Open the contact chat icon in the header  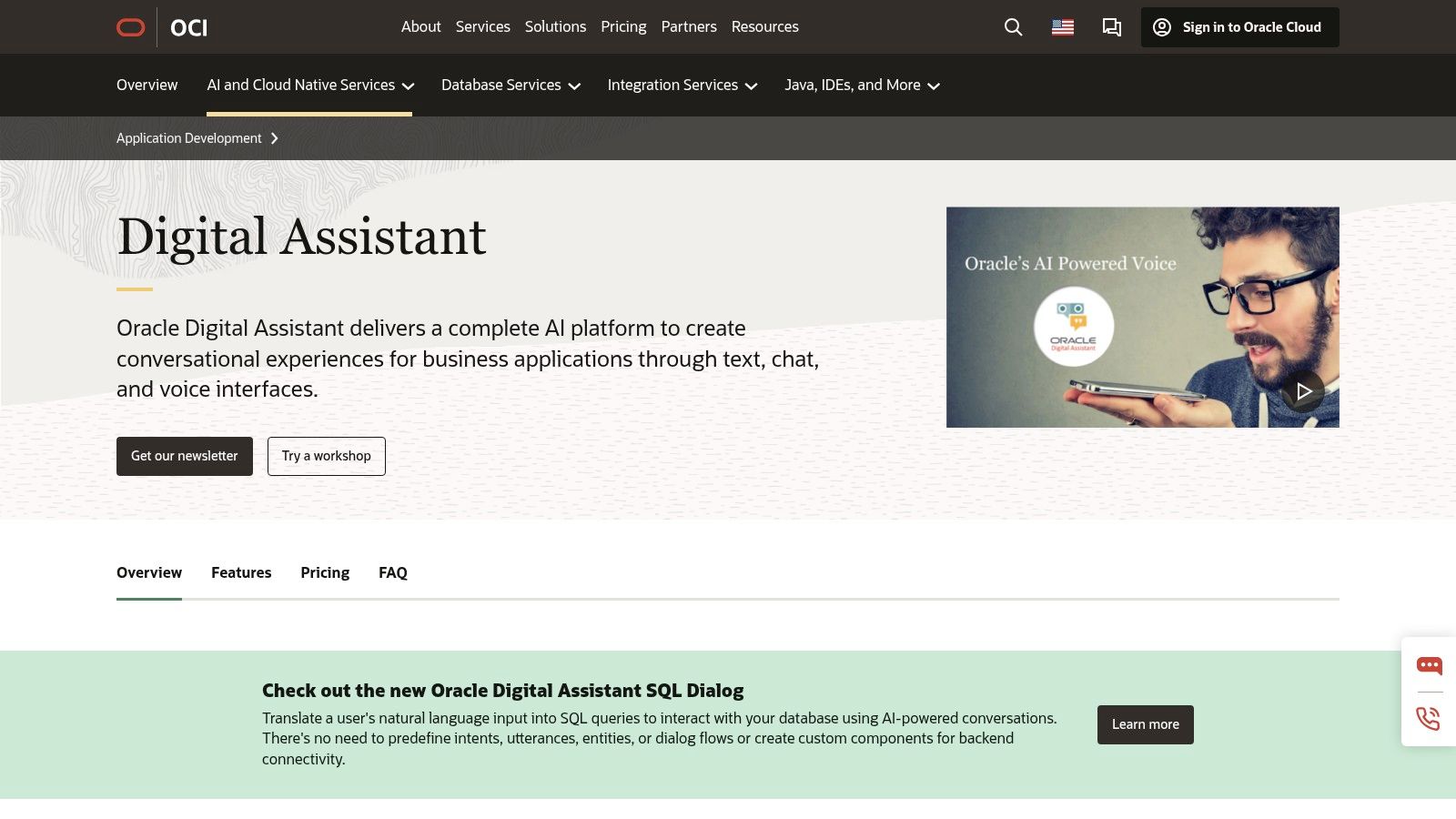(x=1111, y=26)
